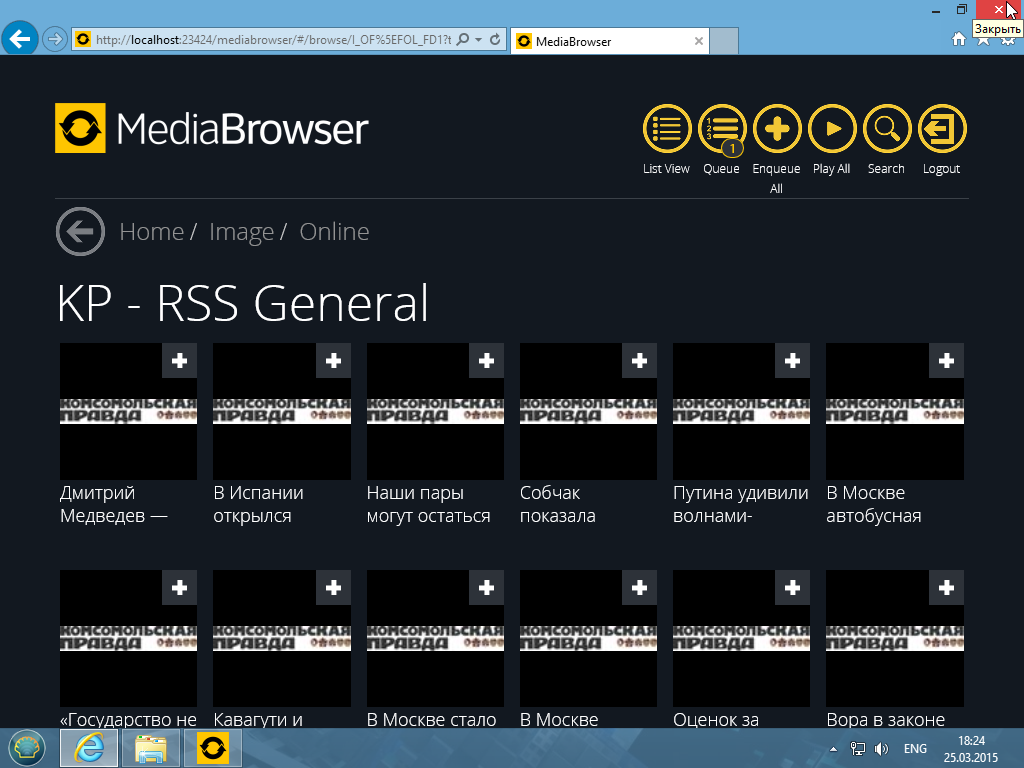Go to Home breadcrumb

coord(151,232)
